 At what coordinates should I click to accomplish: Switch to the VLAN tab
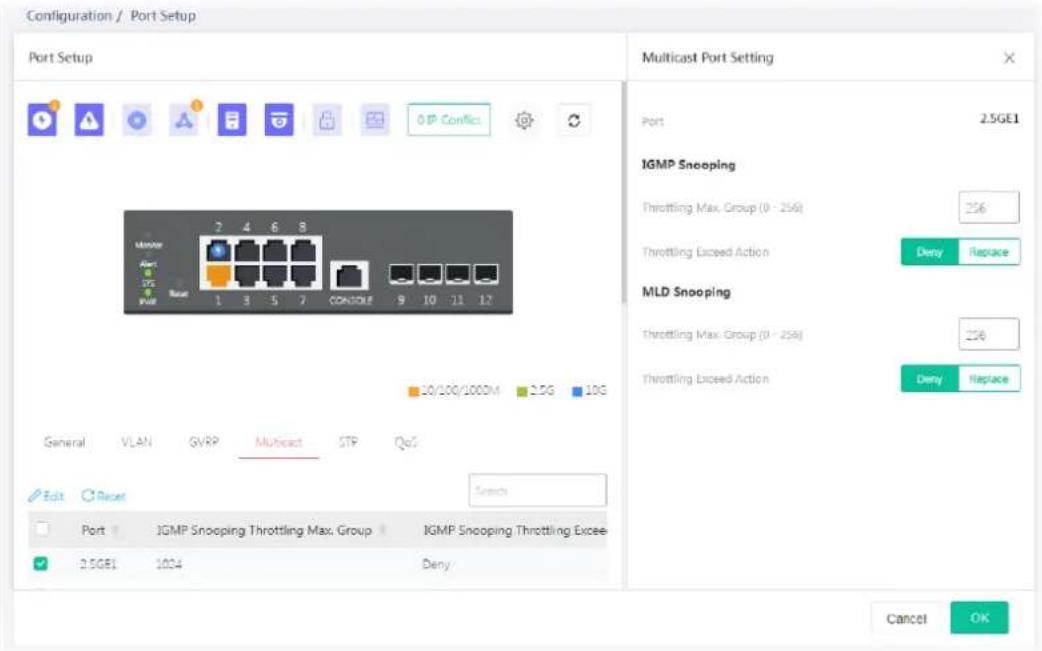tap(136, 442)
